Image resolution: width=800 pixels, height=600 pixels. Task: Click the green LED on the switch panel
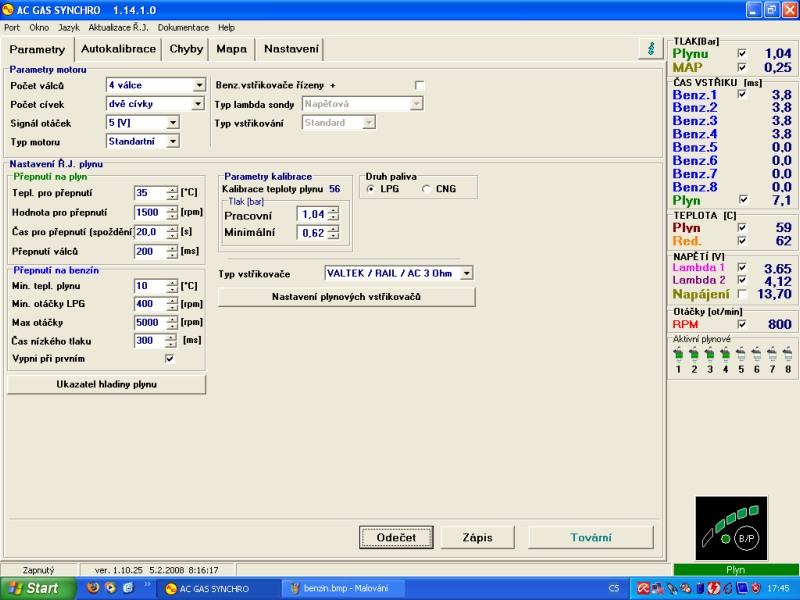click(x=726, y=539)
